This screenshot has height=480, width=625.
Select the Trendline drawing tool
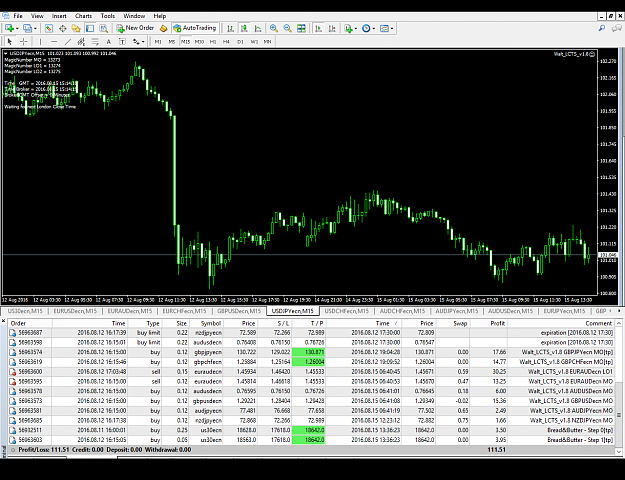tap(68, 41)
